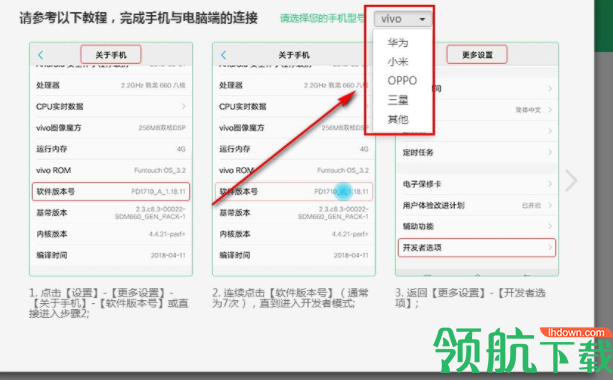613x380 pixels.
Task: Click the 基带版本 row in the step 2 screenshot
Action: (x=294, y=213)
